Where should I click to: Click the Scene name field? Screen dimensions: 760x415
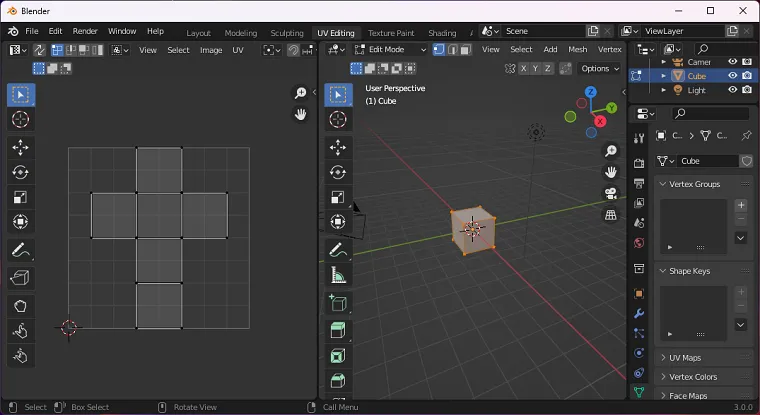[543, 31]
